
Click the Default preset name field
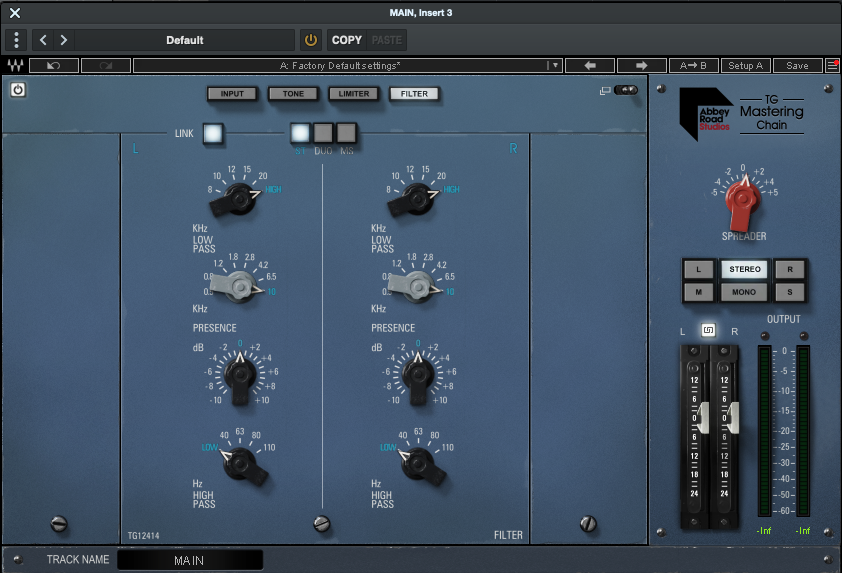(x=185, y=40)
